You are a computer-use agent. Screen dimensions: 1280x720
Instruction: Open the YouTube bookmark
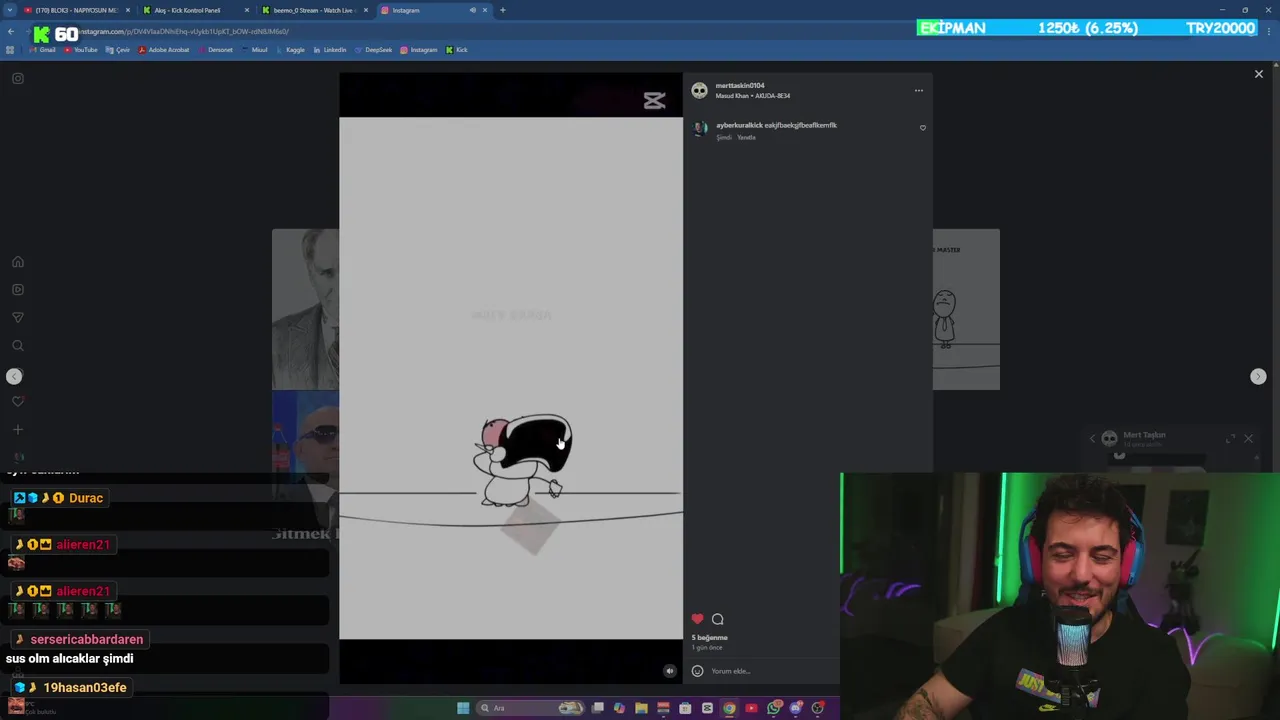click(x=80, y=50)
